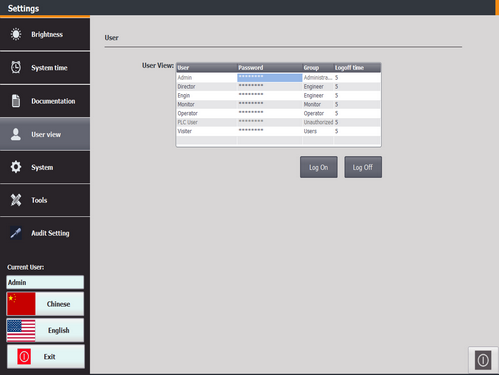This screenshot has height=375, width=499.
Task: Select the Engin user name cell
Action: click(207, 95)
